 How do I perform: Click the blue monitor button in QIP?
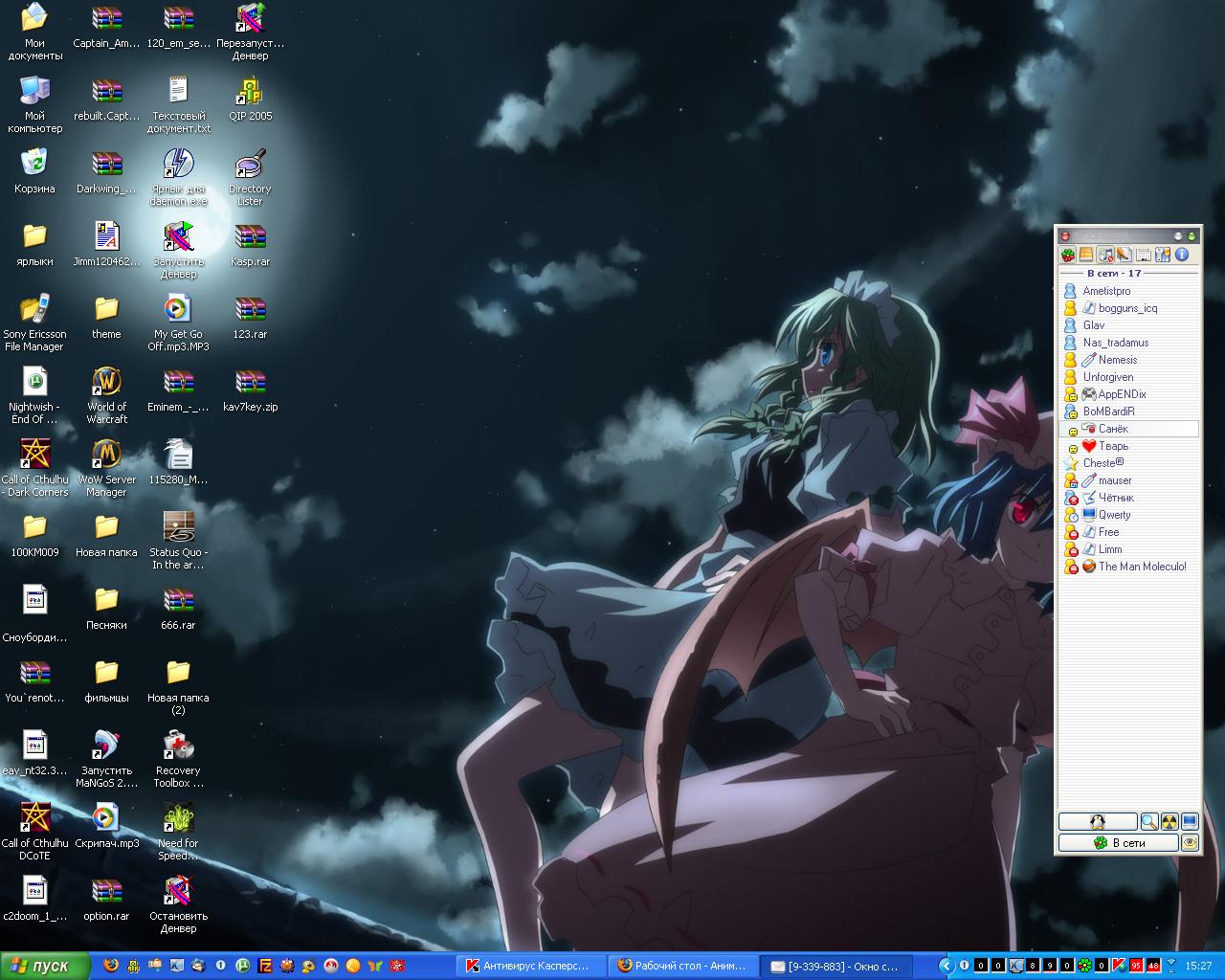point(1190,821)
